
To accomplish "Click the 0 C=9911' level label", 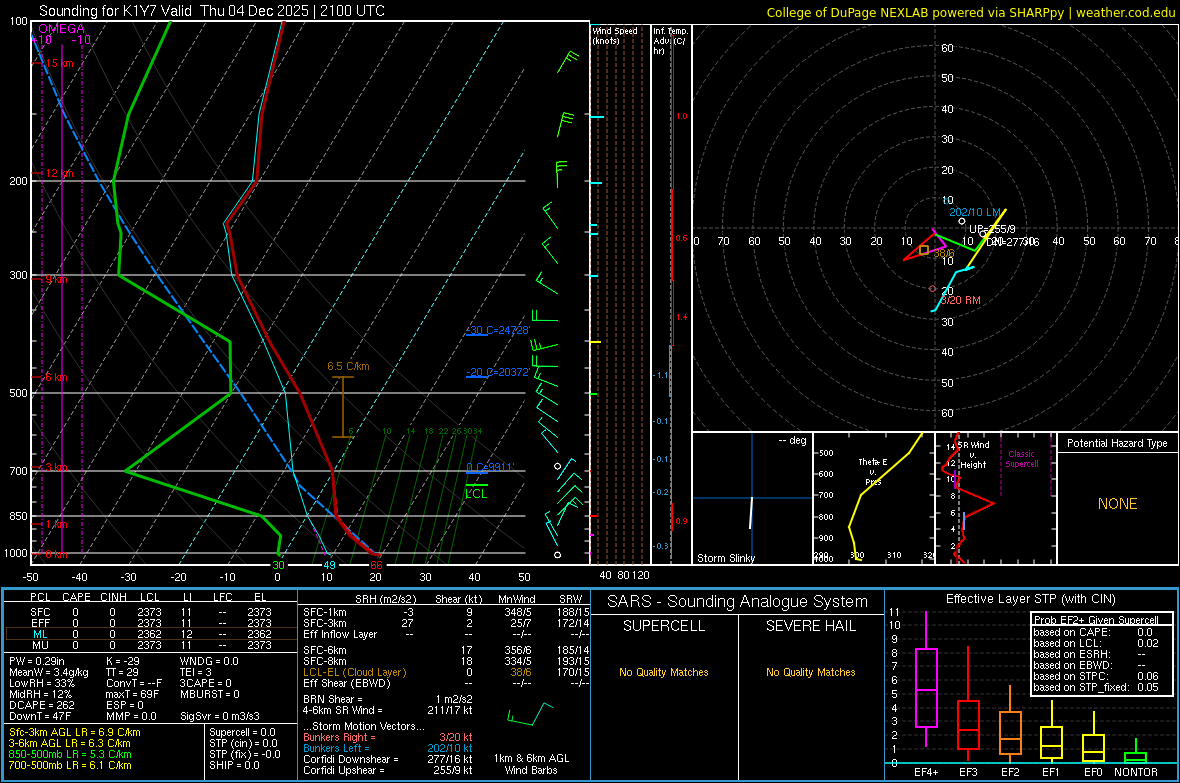I will point(490,468).
